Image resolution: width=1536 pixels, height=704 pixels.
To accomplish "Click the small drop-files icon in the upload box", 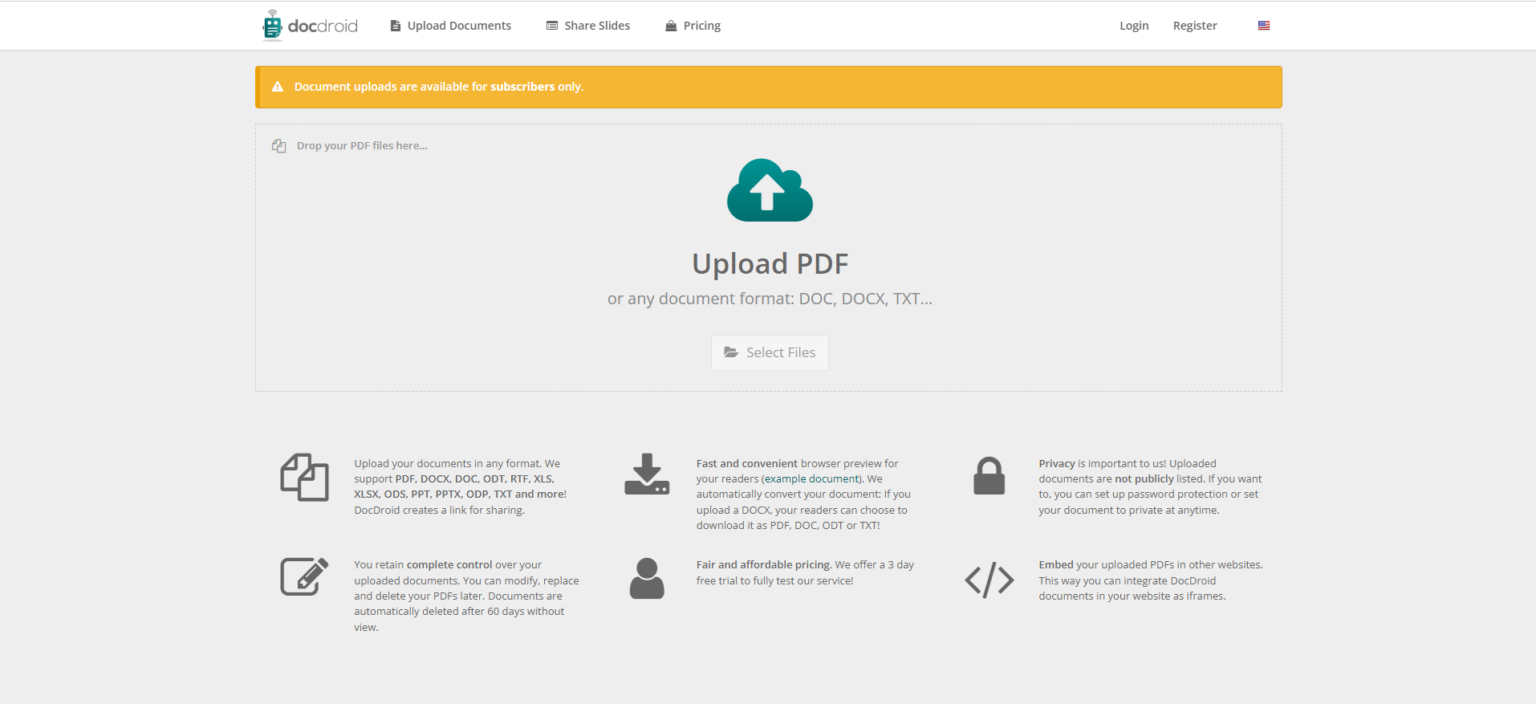I will (278, 145).
